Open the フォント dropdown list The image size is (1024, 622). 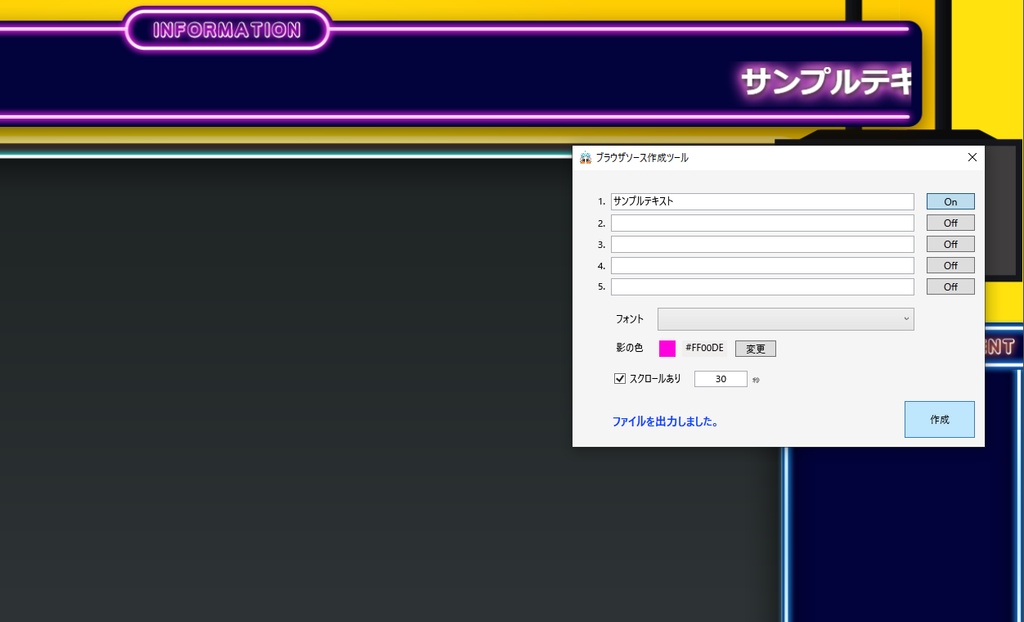785,319
